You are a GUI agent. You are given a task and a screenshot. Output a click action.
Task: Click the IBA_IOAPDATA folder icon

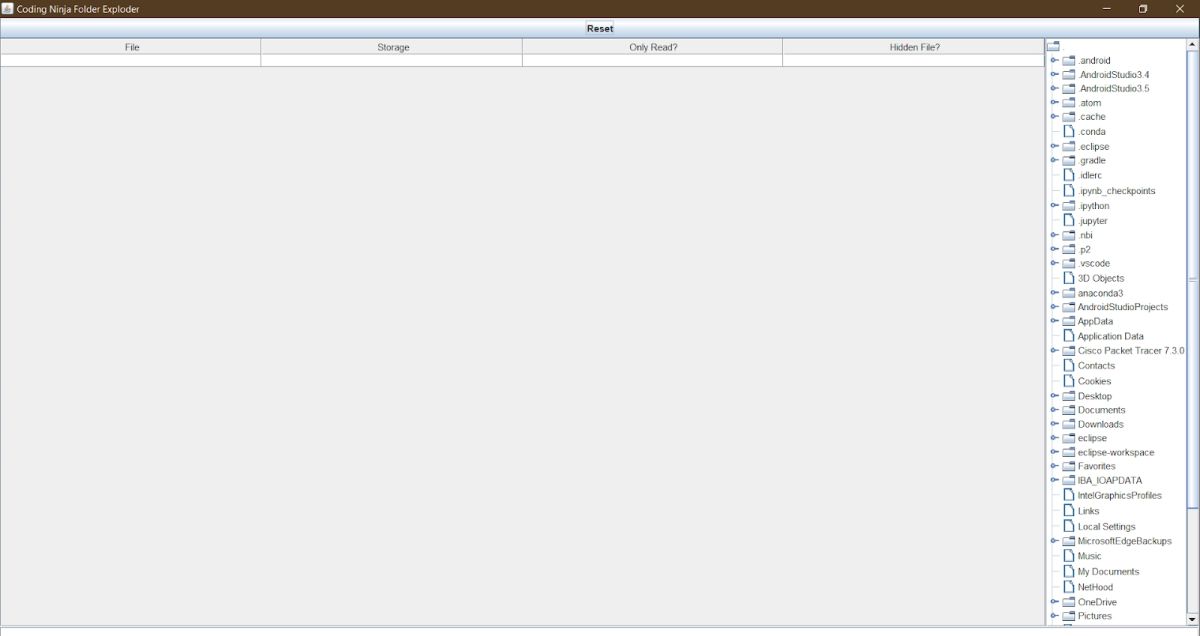coord(1068,480)
